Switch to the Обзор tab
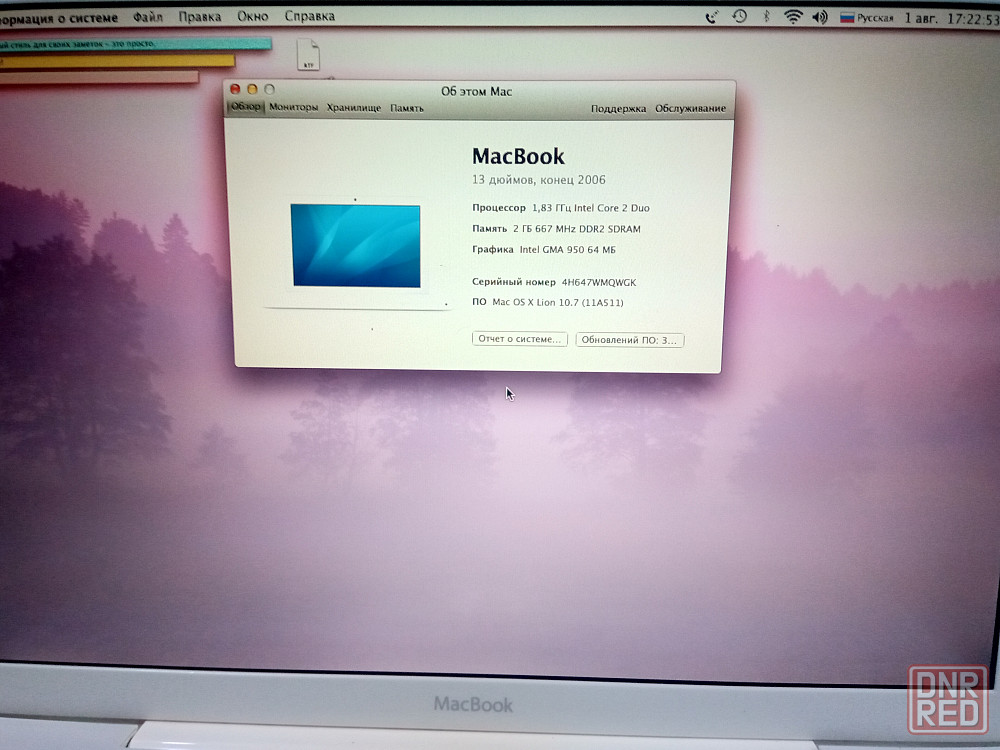Screen dimensions: 1000x750 [246, 107]
